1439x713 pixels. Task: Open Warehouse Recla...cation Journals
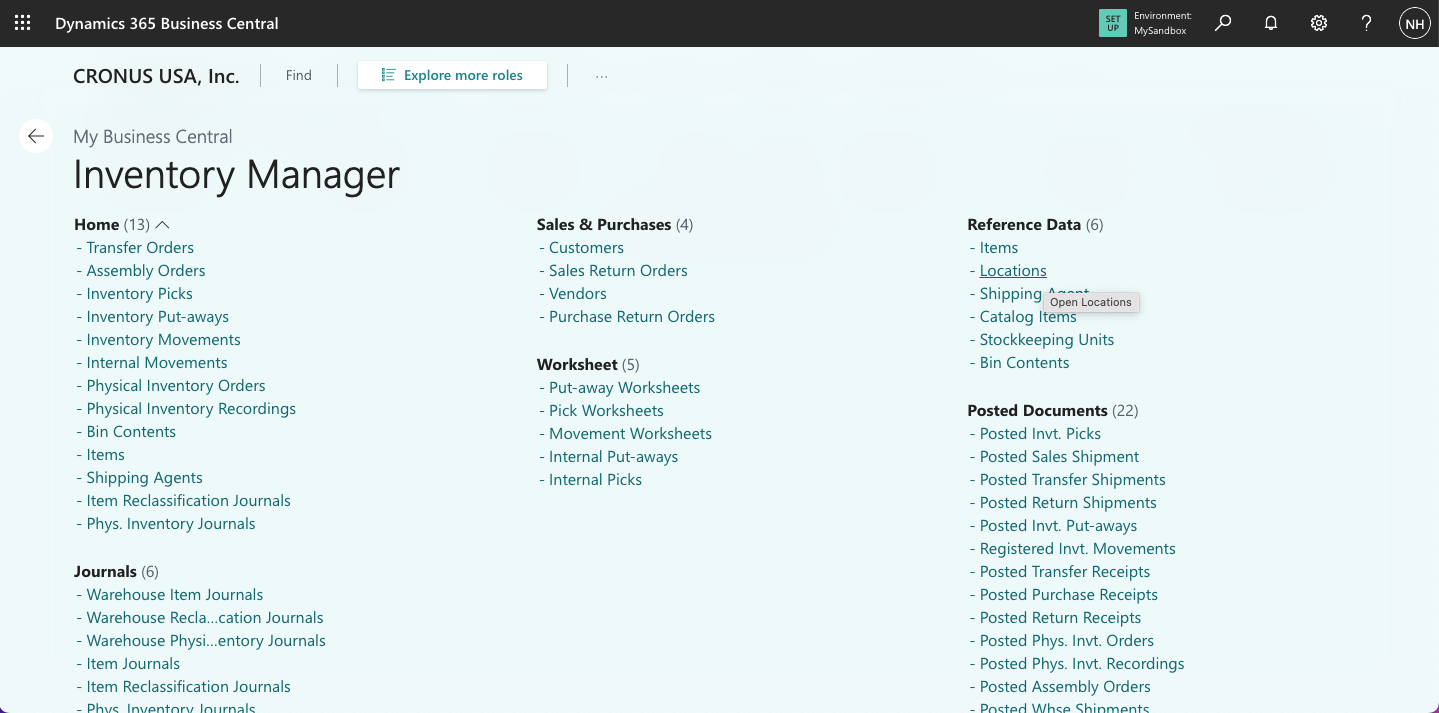(x=205, y=618)
